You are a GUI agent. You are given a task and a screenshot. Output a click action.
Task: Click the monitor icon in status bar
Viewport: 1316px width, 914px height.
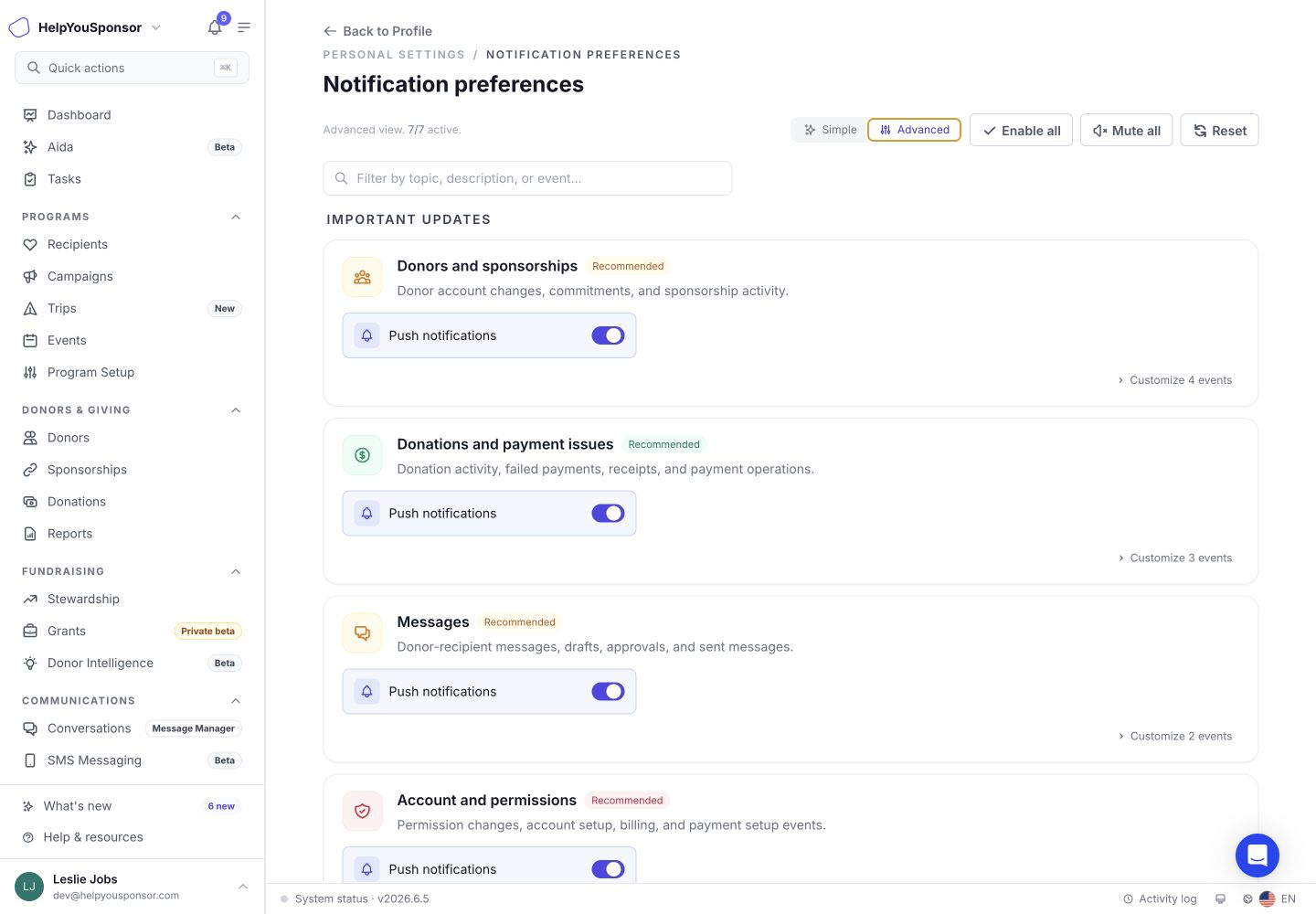coord(1220,899)
